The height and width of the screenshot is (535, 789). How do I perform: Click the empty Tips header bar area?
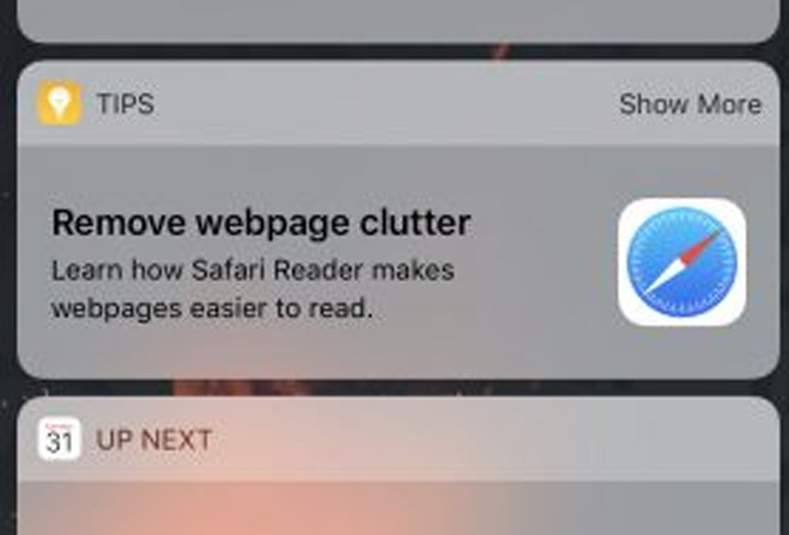[x=386, y=104]
